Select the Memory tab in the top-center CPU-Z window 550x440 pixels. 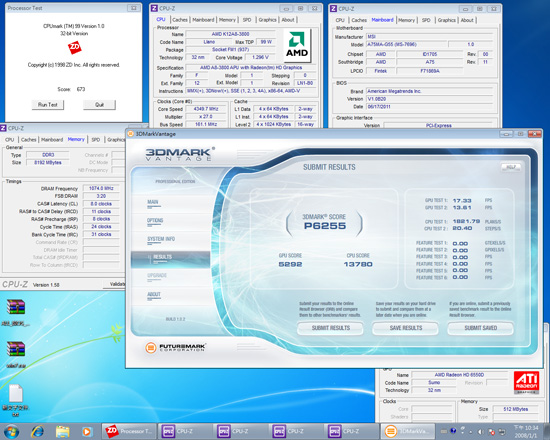pos(227,20)
